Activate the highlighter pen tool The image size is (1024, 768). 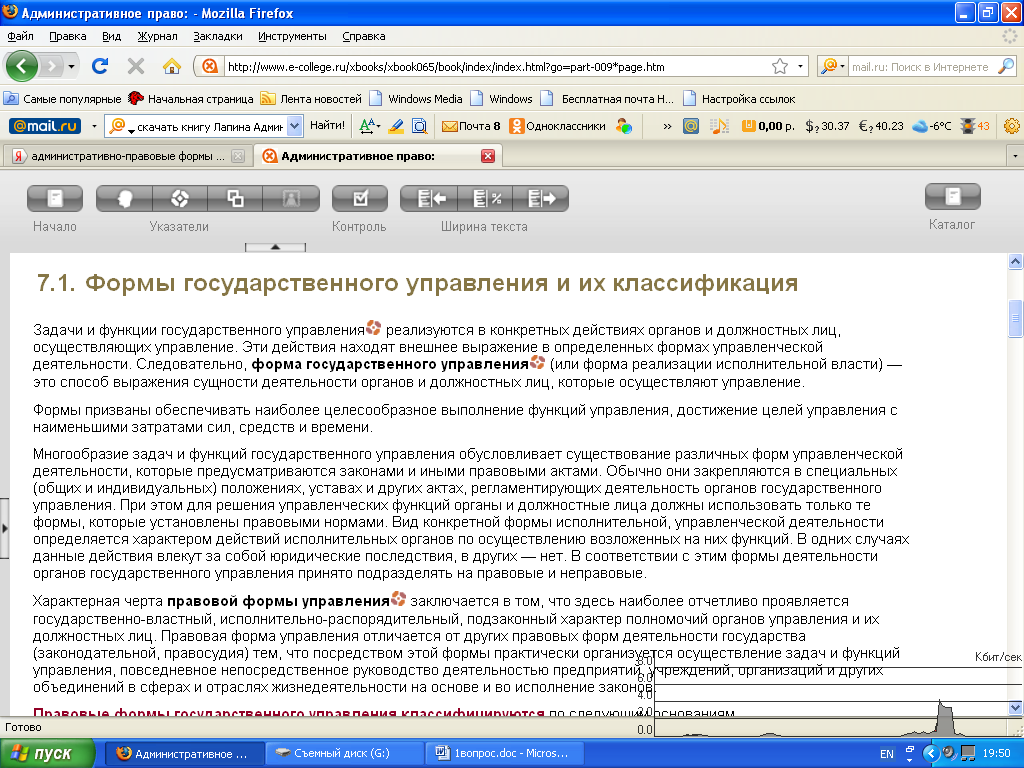point(396,126)
